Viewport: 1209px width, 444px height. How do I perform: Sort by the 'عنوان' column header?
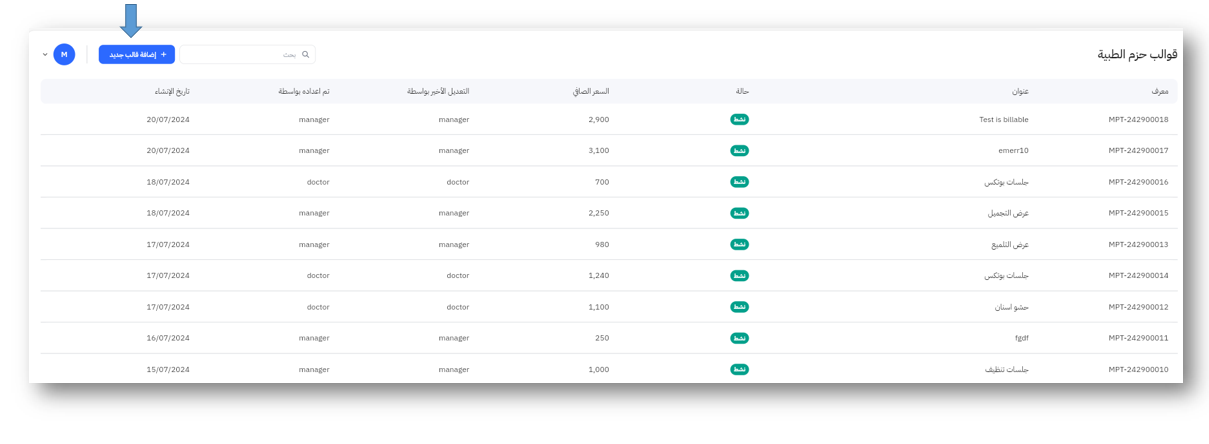point(1019,91)
